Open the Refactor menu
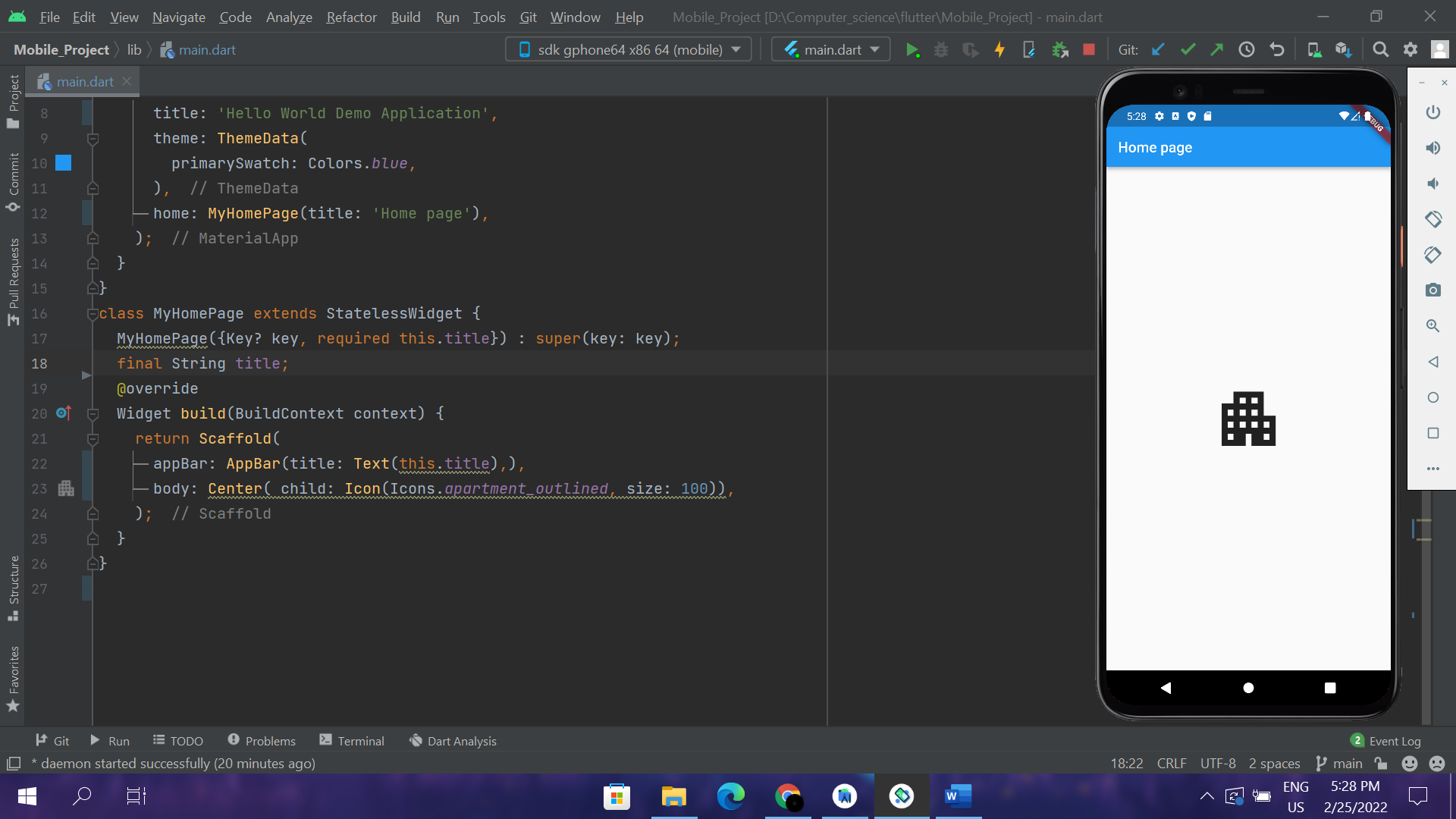1456x819 pixels. click(351, 17)
